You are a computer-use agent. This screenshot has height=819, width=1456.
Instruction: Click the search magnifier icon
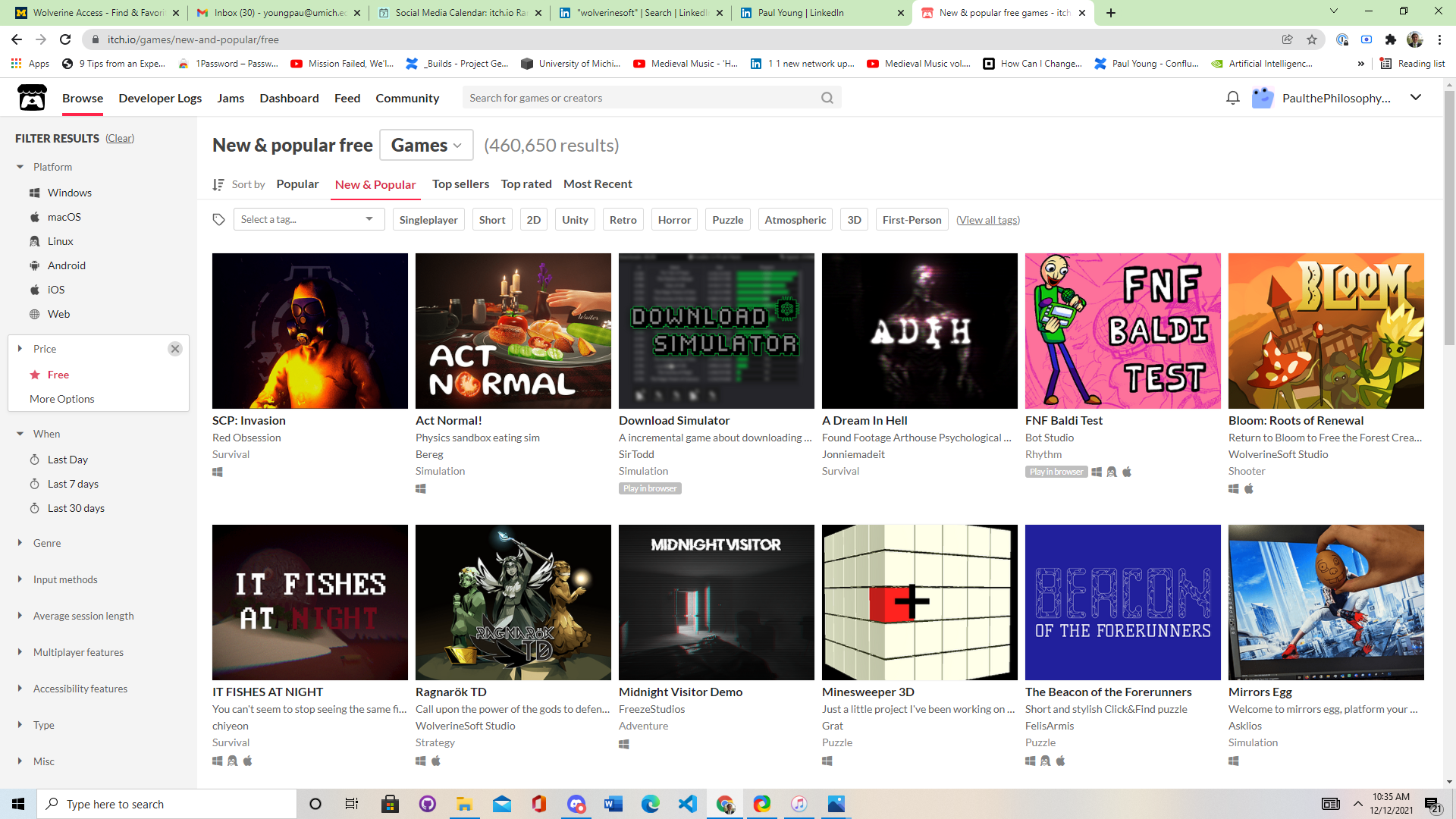(x=827, y=98)
